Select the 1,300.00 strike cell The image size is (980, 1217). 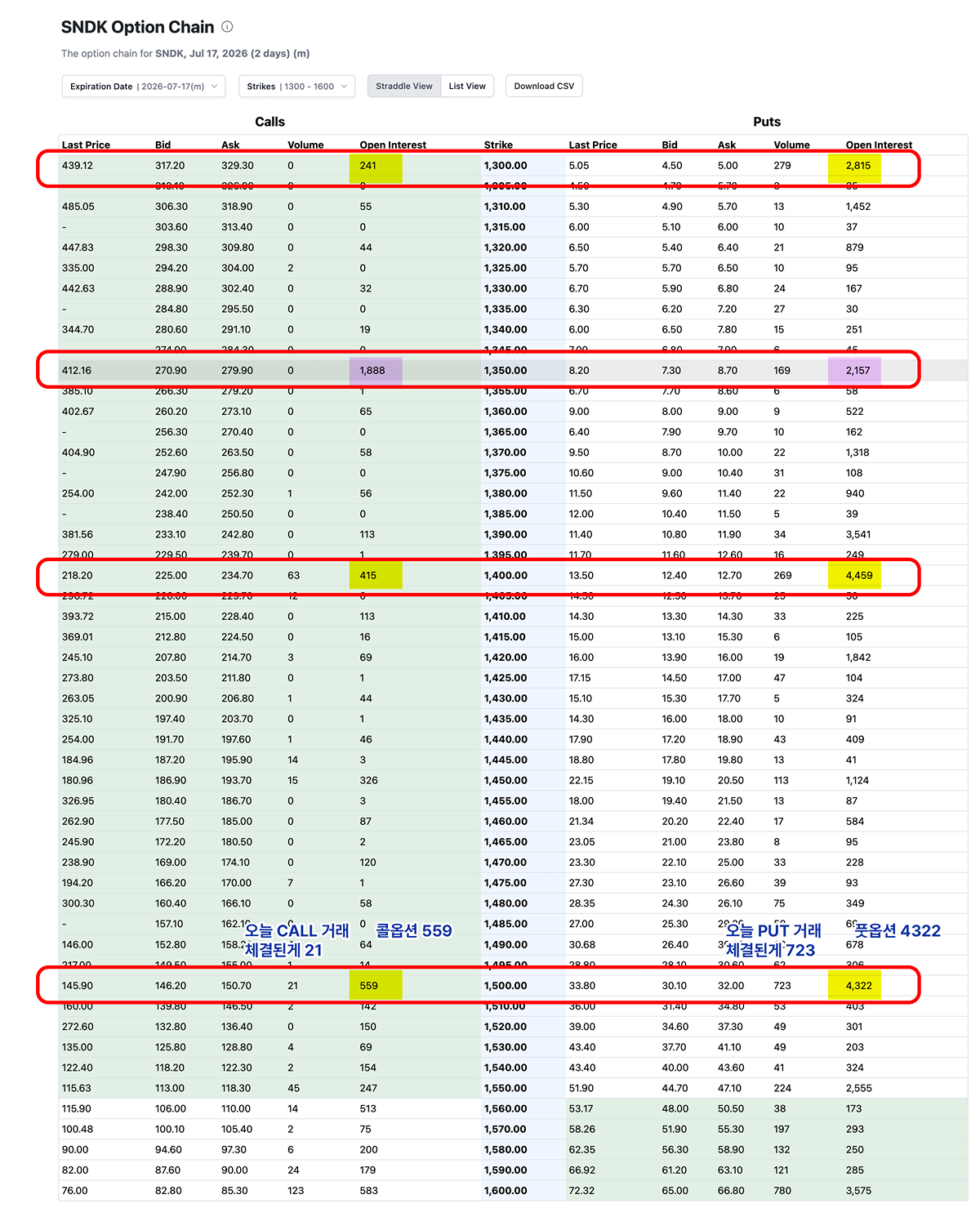(506, 165)
